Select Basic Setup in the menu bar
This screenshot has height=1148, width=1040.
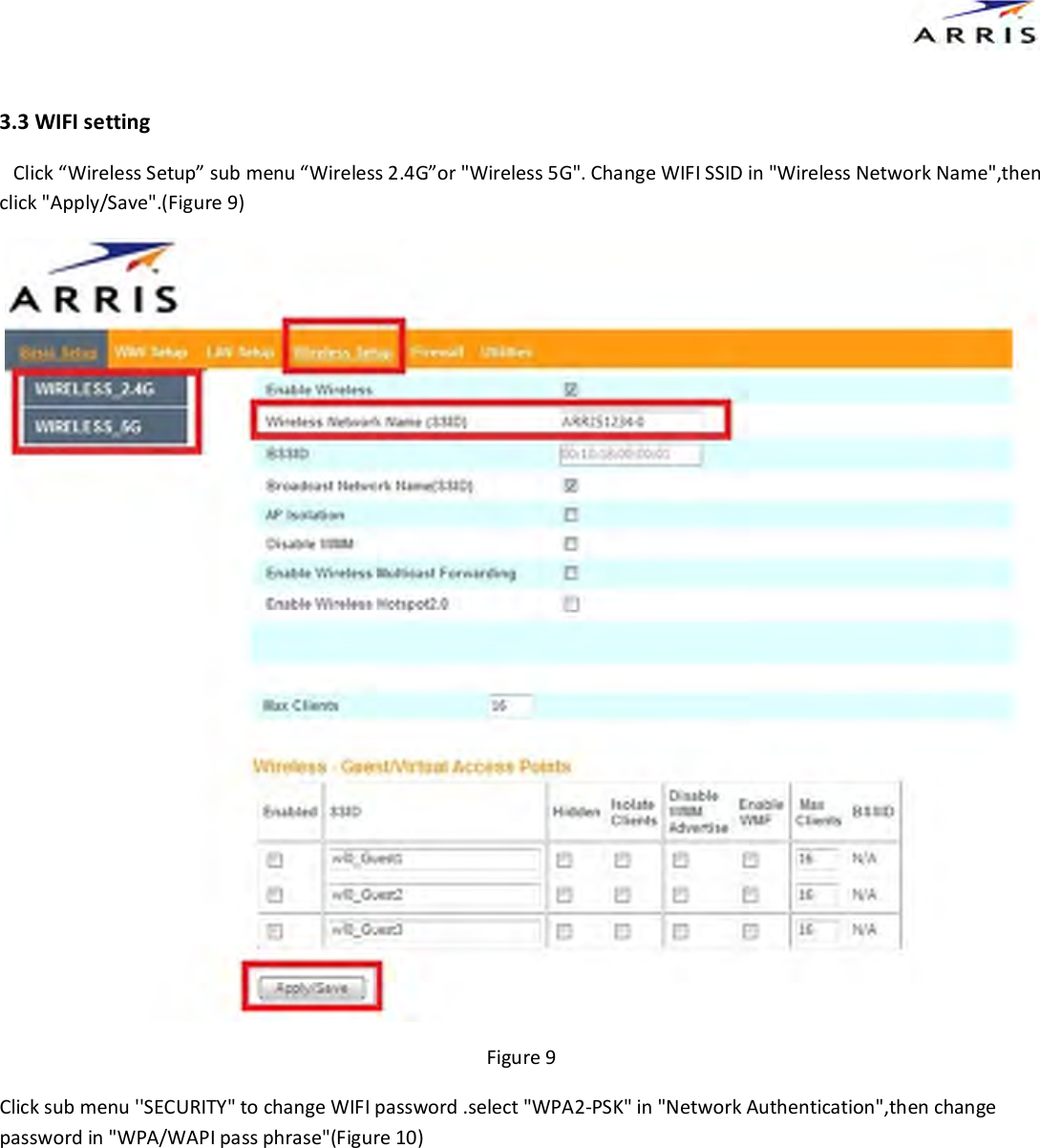click(55, 350)
